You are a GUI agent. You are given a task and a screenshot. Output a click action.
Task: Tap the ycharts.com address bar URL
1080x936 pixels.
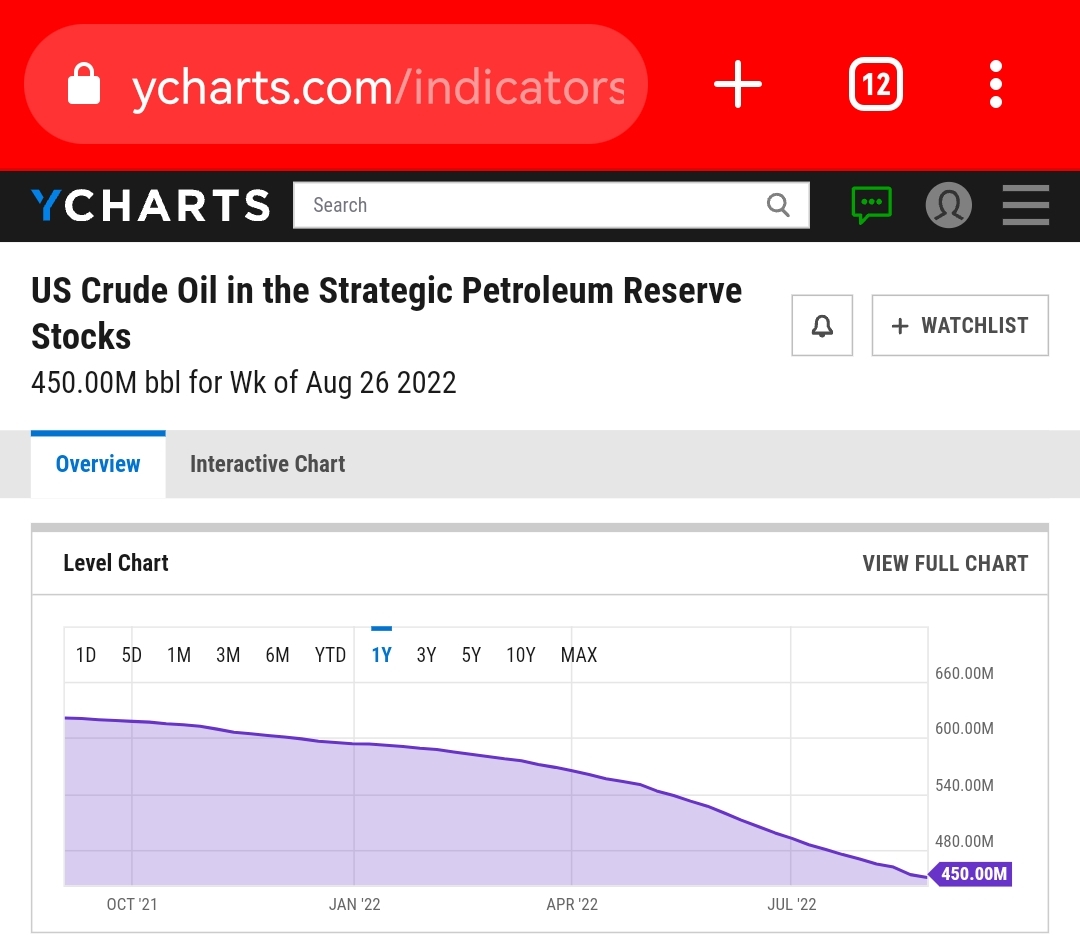[378, 88]
